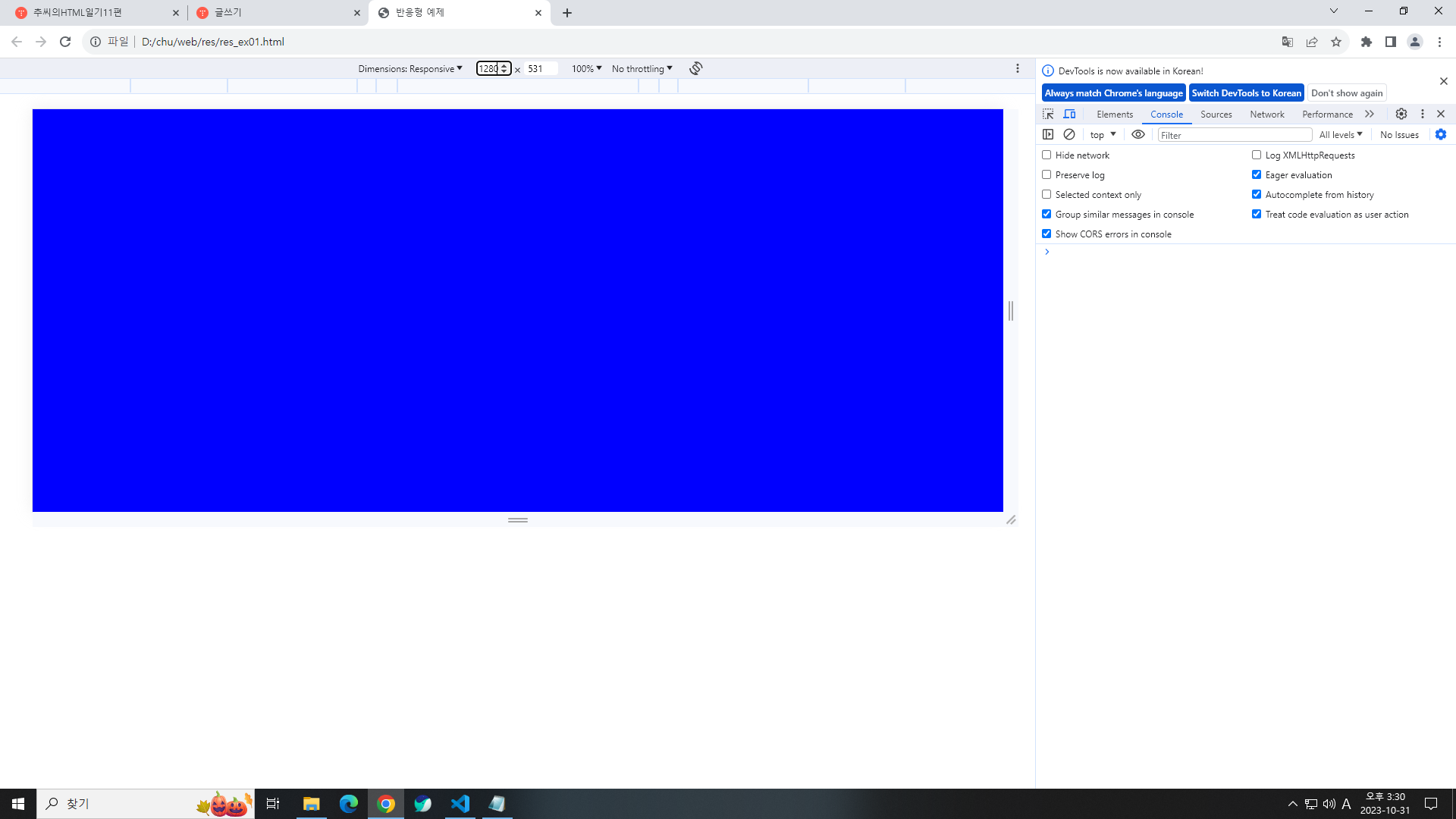This screenshot has width=1456, height=819.
Task: Click the console Filter input field
Action: click(1235, 135)
